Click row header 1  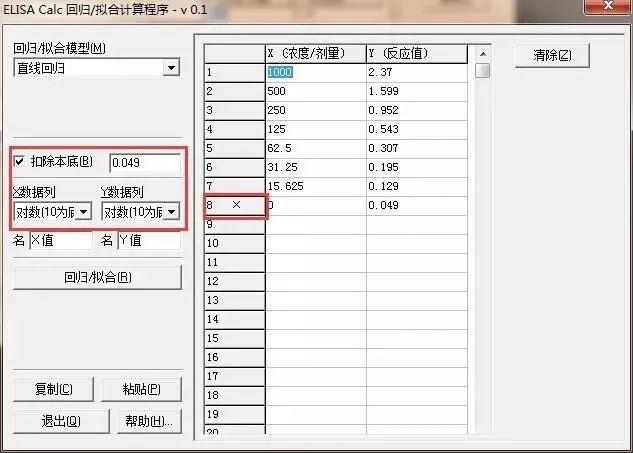click(x=235, y=73)
